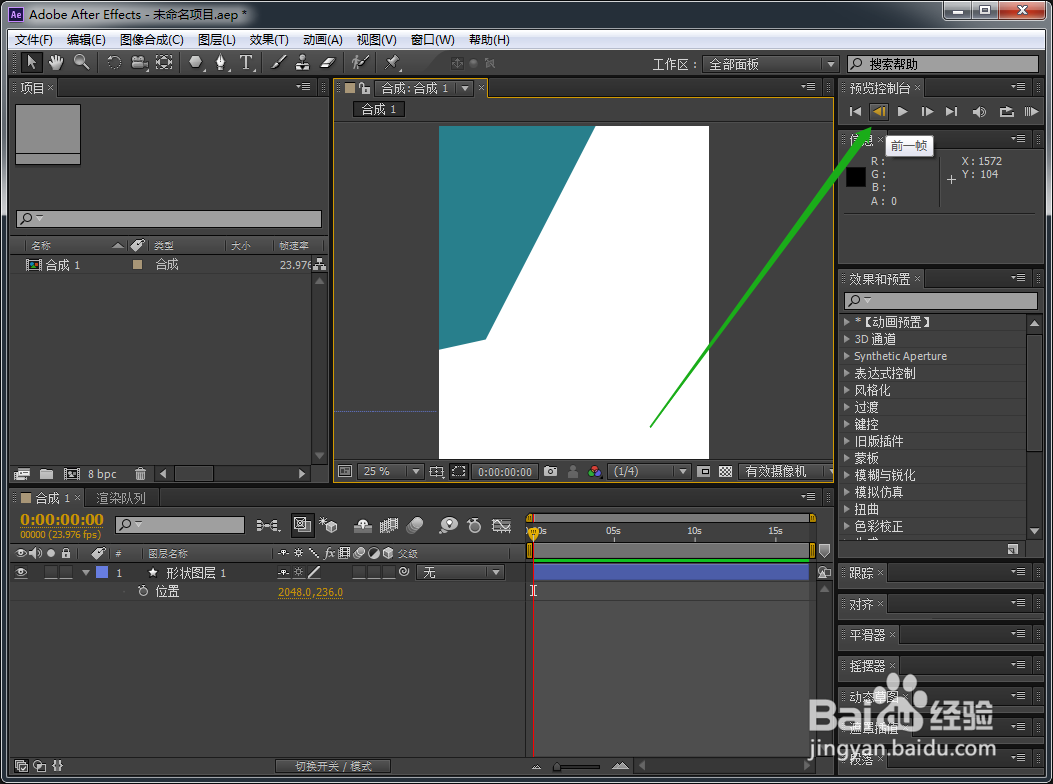Click the new composition icon in project panel
The width and height of the screenshot is (1053, 784).
point(71,474)
